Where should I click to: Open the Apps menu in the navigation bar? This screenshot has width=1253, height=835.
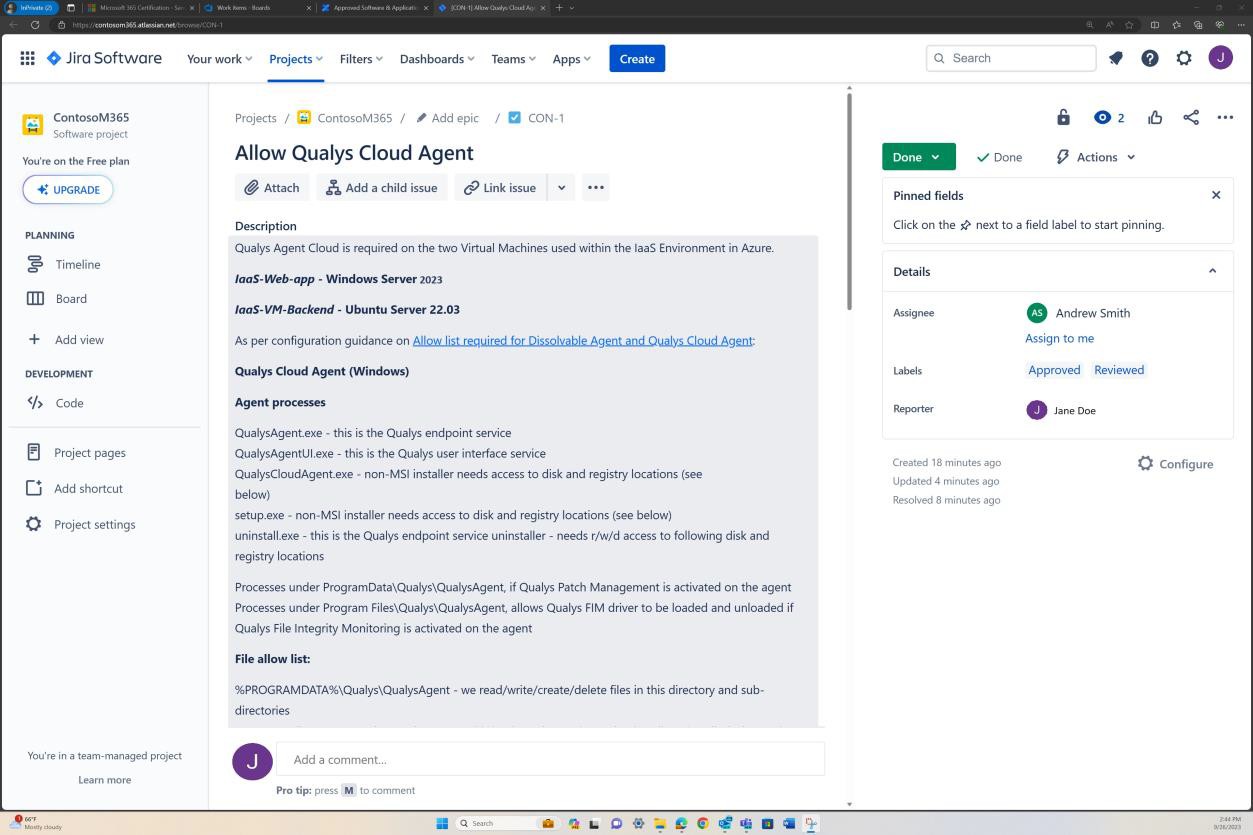pyautogui.click(x=570, y=58)
